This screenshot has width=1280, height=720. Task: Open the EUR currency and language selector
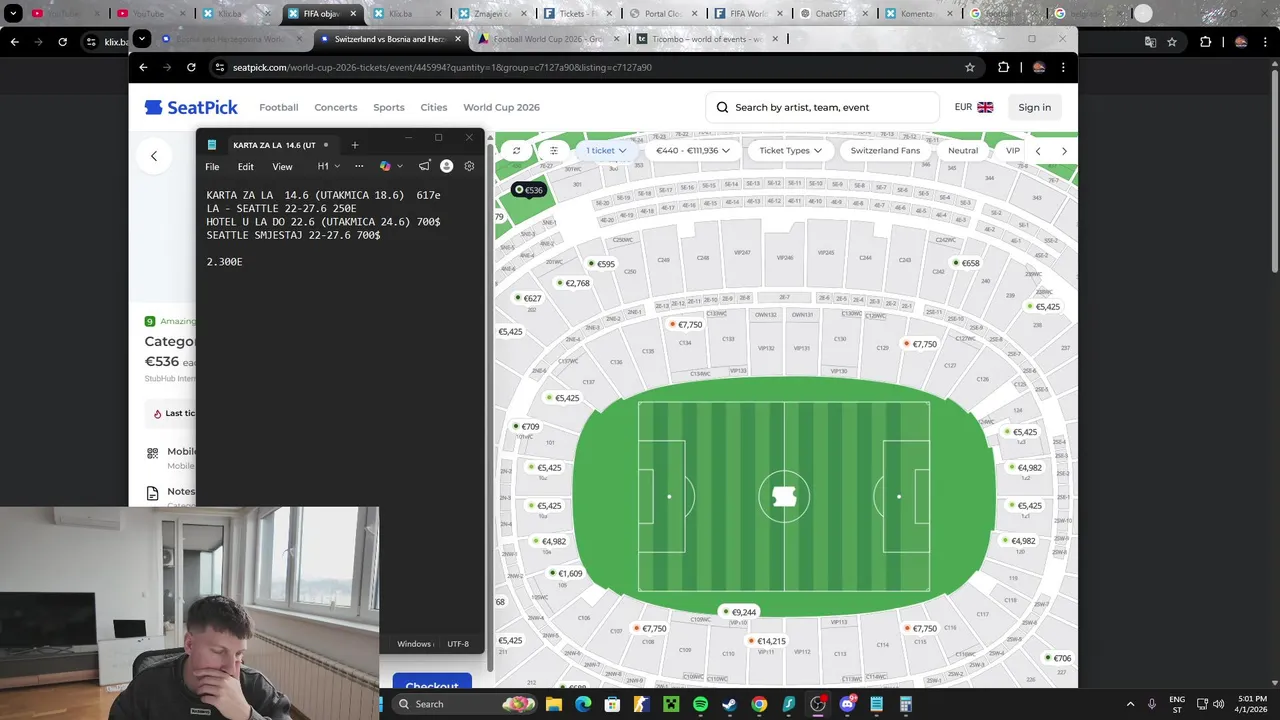click(x=973, y=107)
